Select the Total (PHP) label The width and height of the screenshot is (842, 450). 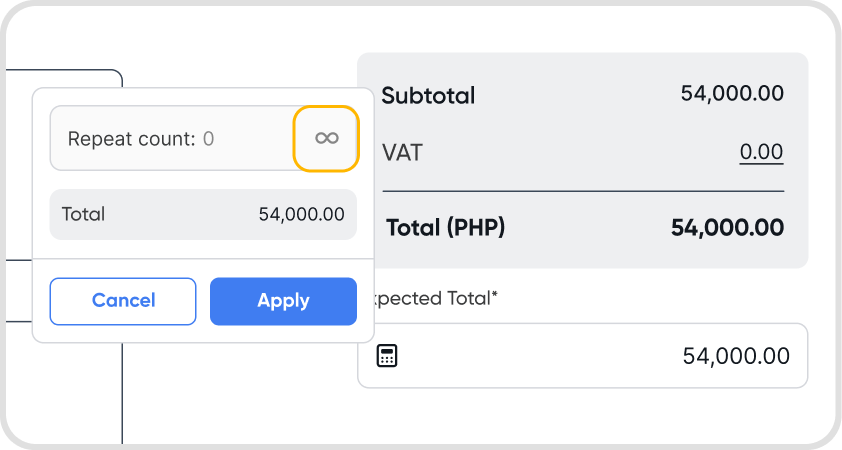[445, 228]
